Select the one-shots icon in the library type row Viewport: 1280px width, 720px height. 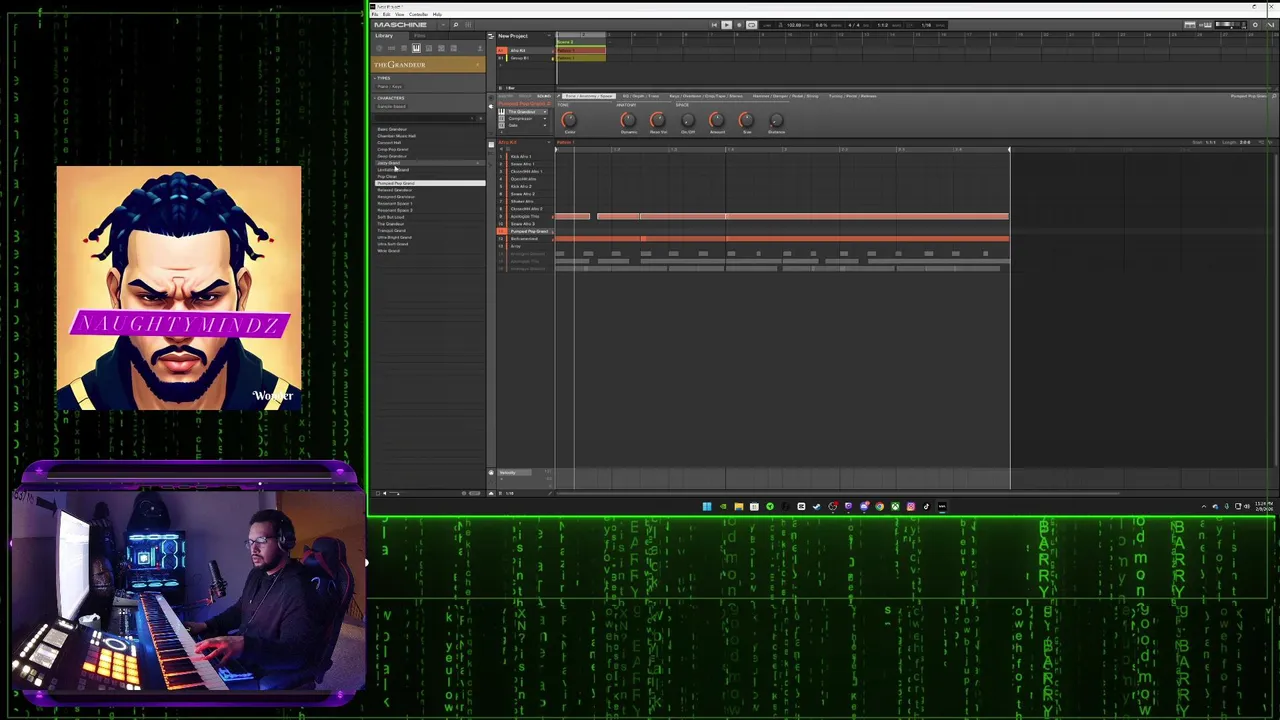point(453,48)
